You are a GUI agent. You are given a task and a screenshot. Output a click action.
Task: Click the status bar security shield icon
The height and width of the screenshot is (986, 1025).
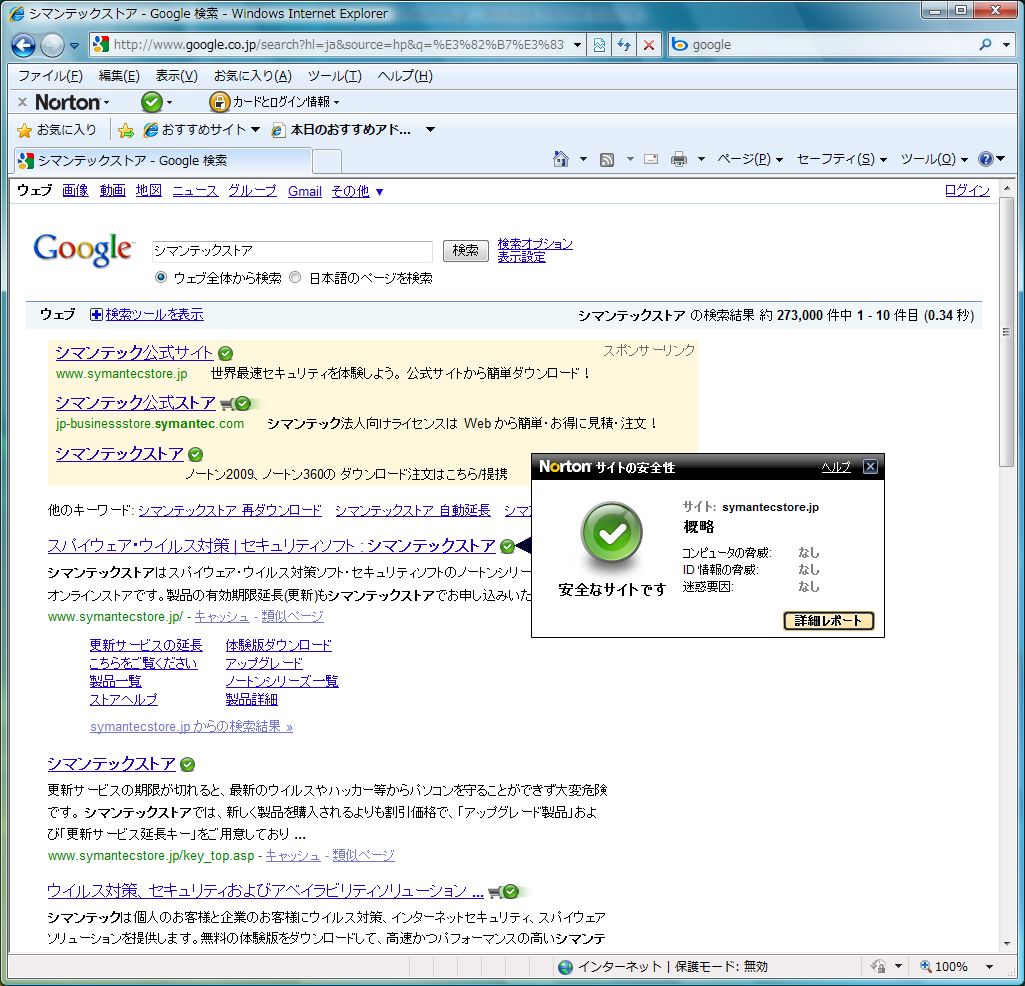tap(878, 966)
